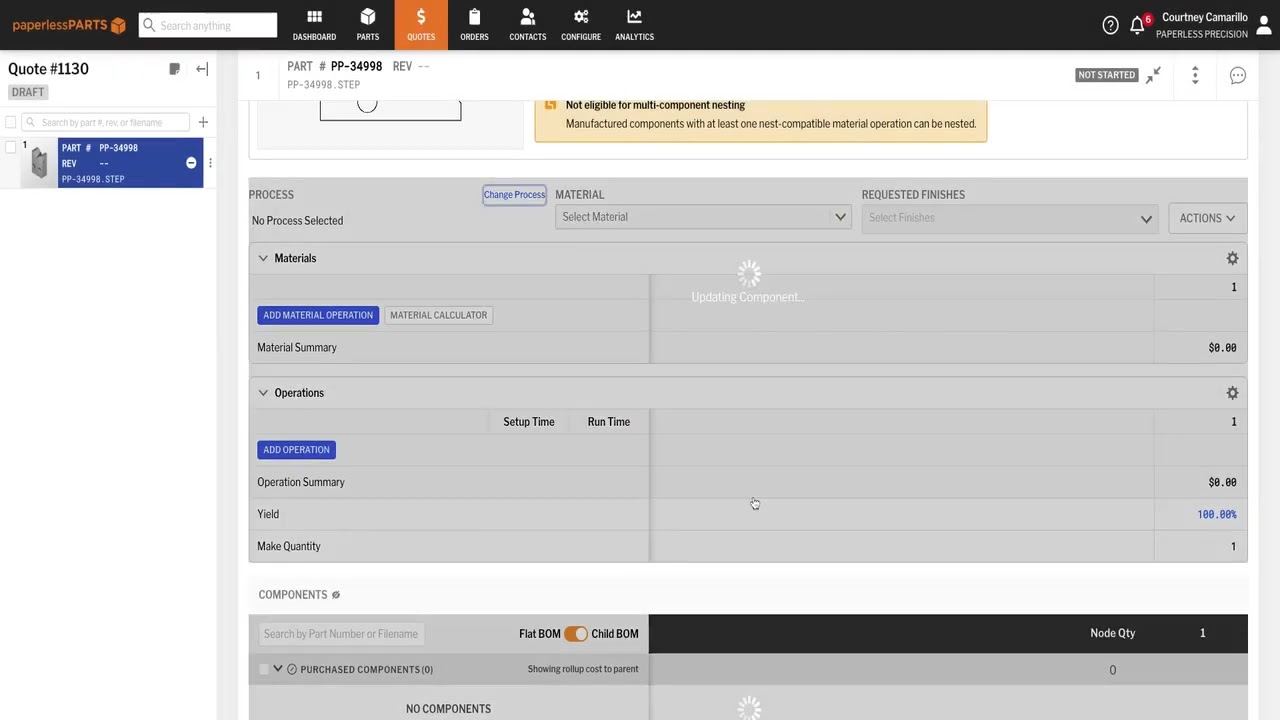Check the part 1 checkbox in sidebar
The height and width of the screenshot is (720, 1280).
pyautogui.click(x=11, y=147)
